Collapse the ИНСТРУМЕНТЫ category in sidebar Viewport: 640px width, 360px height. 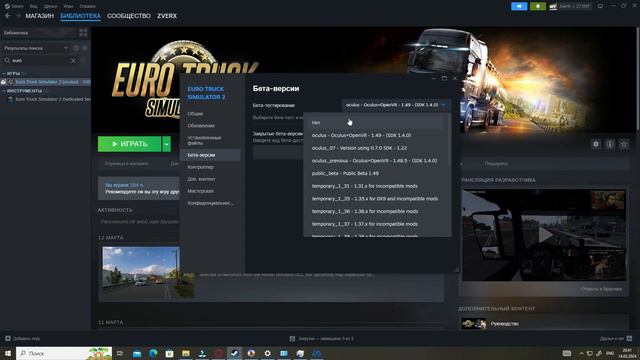(x=4, y=91)
